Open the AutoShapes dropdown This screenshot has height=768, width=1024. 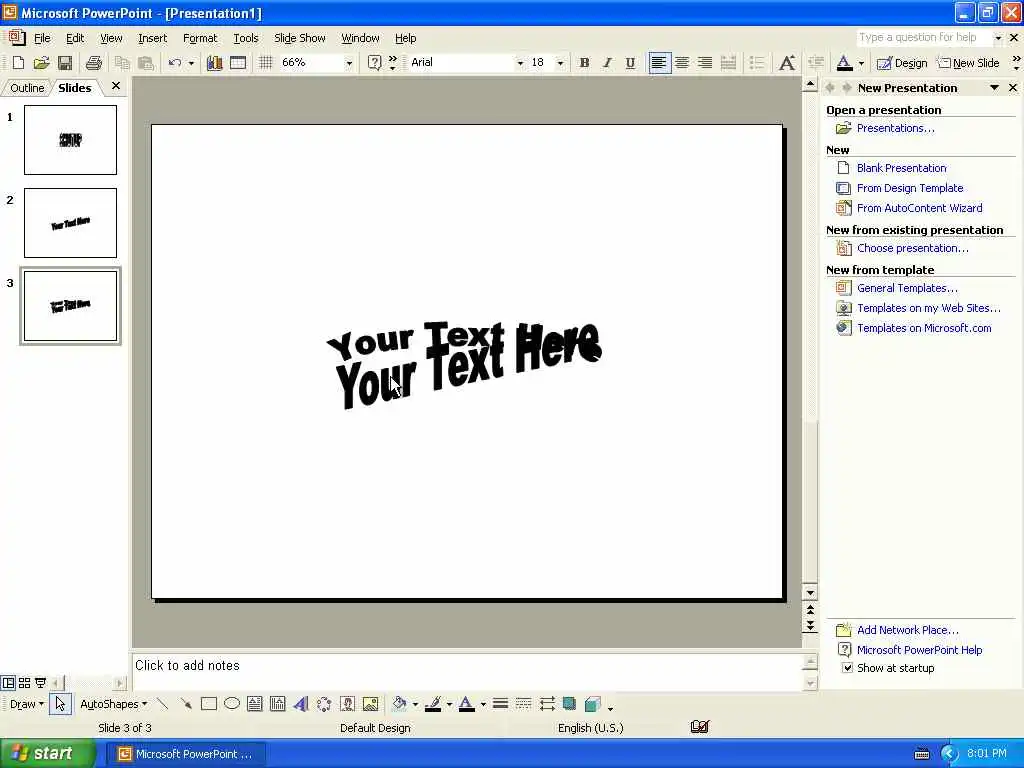[x=114, y=704]
